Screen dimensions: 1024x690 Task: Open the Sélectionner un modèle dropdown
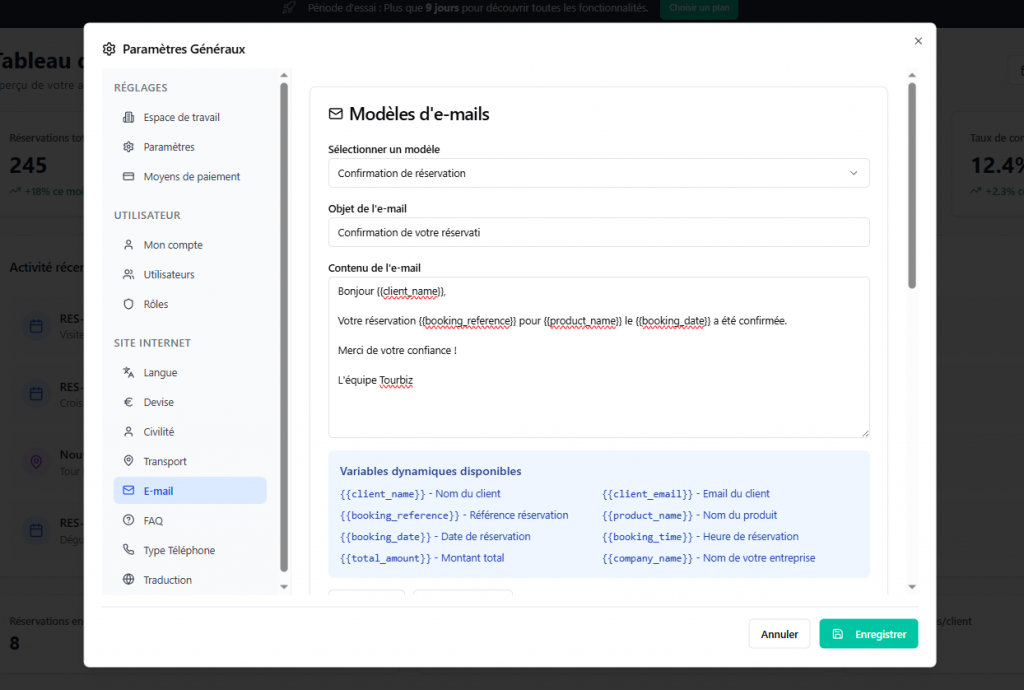pos(598,173)
